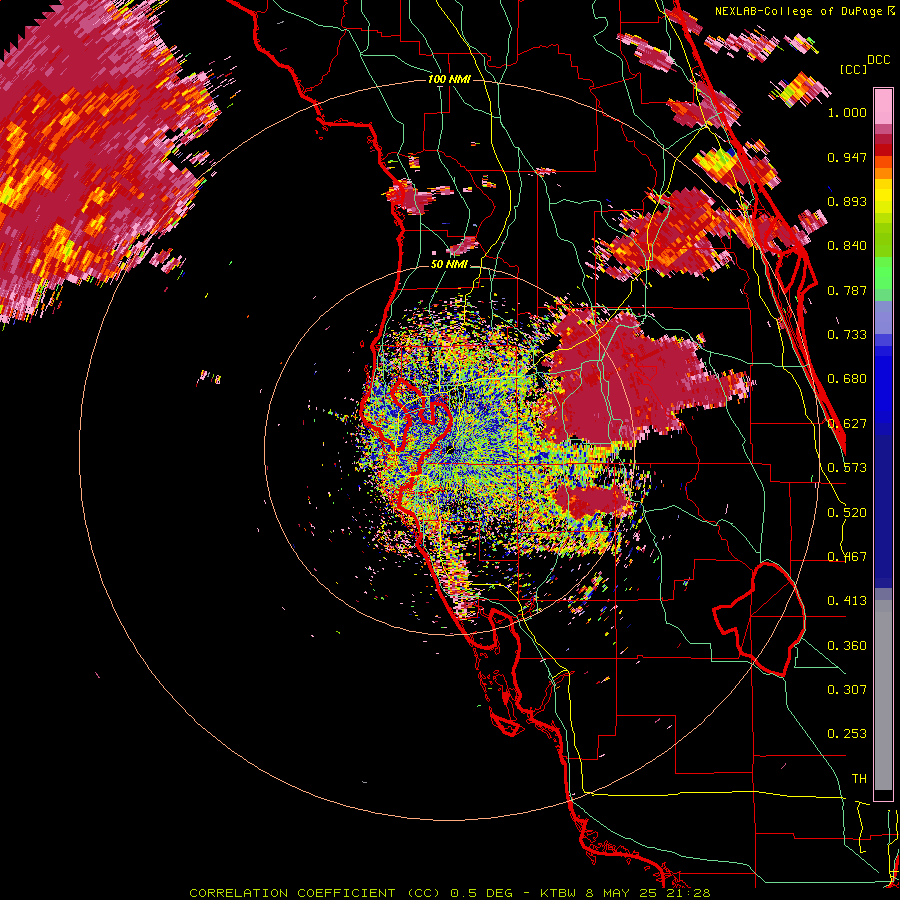The image size is (900, 900).
Task: Select the 0.253 scale value
Action: 847,734
